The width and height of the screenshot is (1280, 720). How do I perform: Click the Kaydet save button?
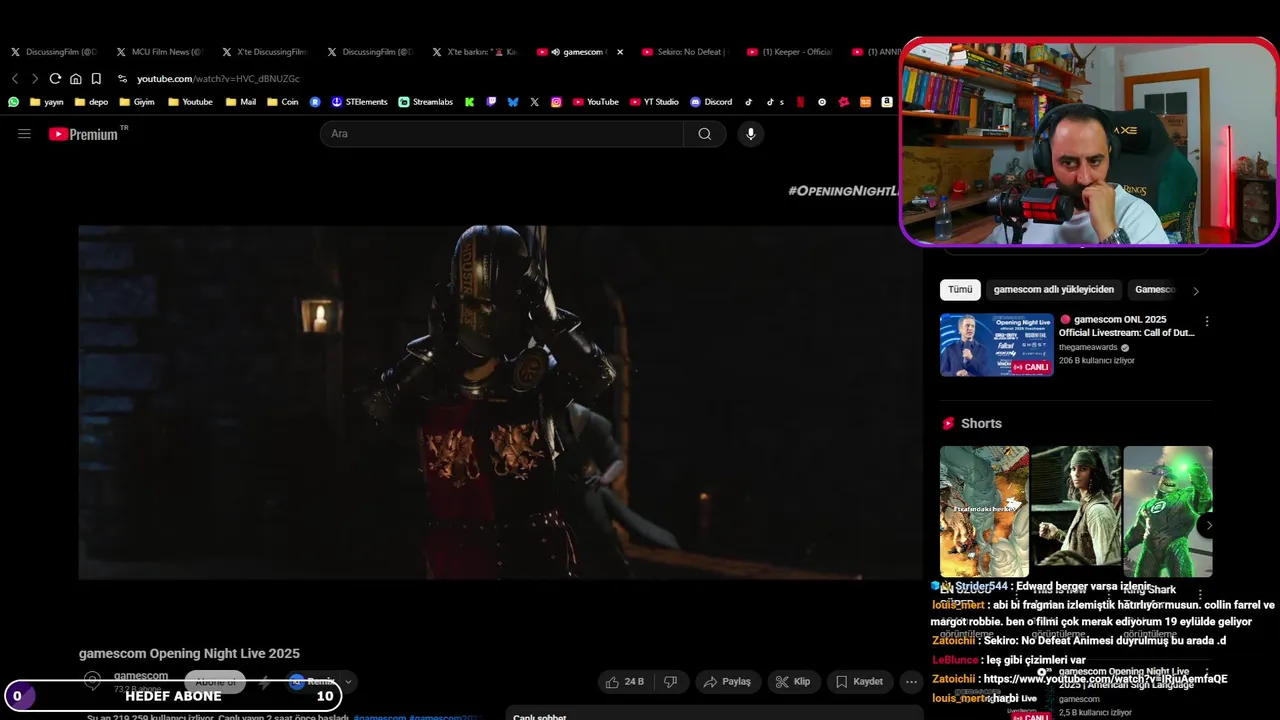point(859,682)
